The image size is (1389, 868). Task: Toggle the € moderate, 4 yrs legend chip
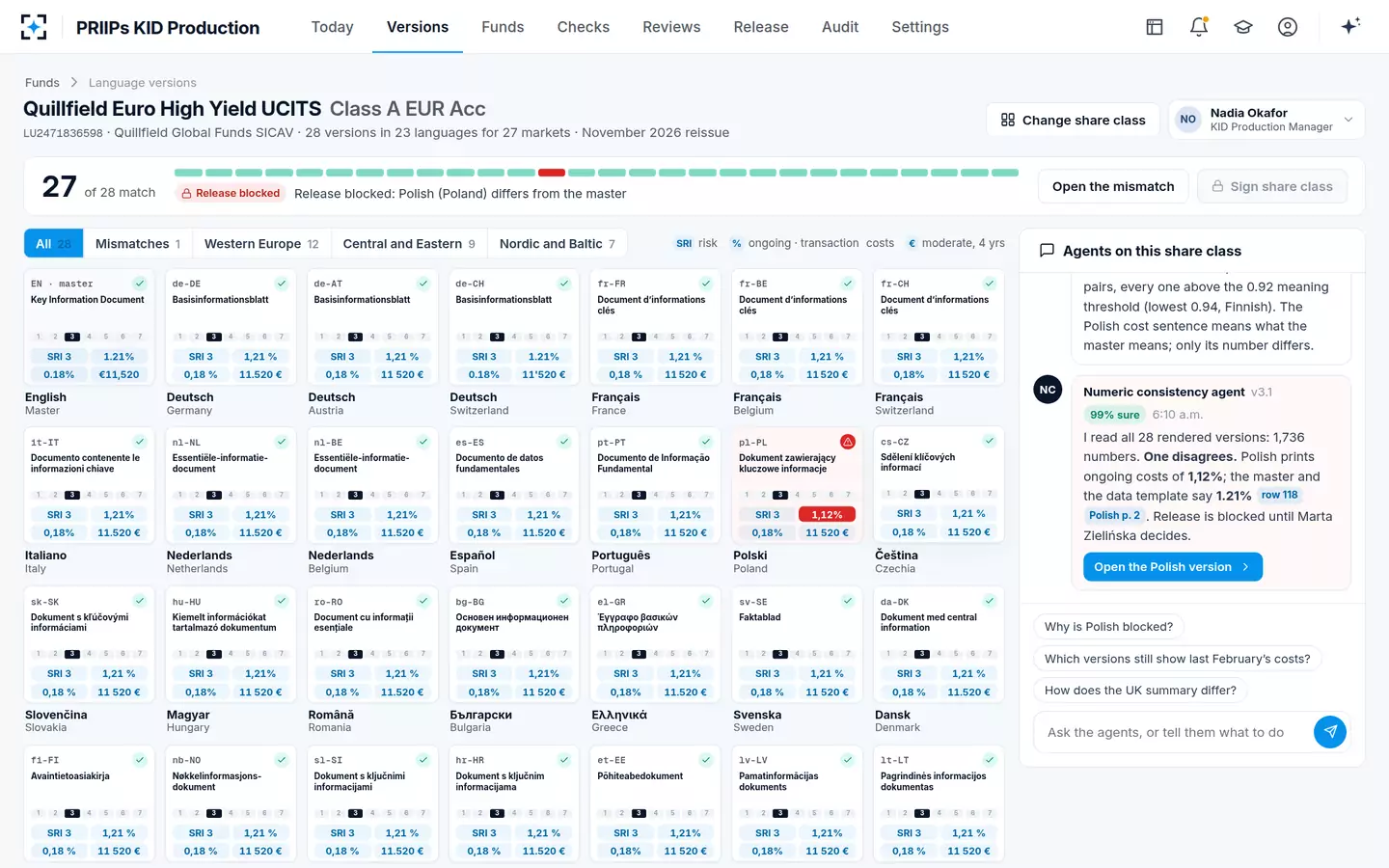(955, 243)
